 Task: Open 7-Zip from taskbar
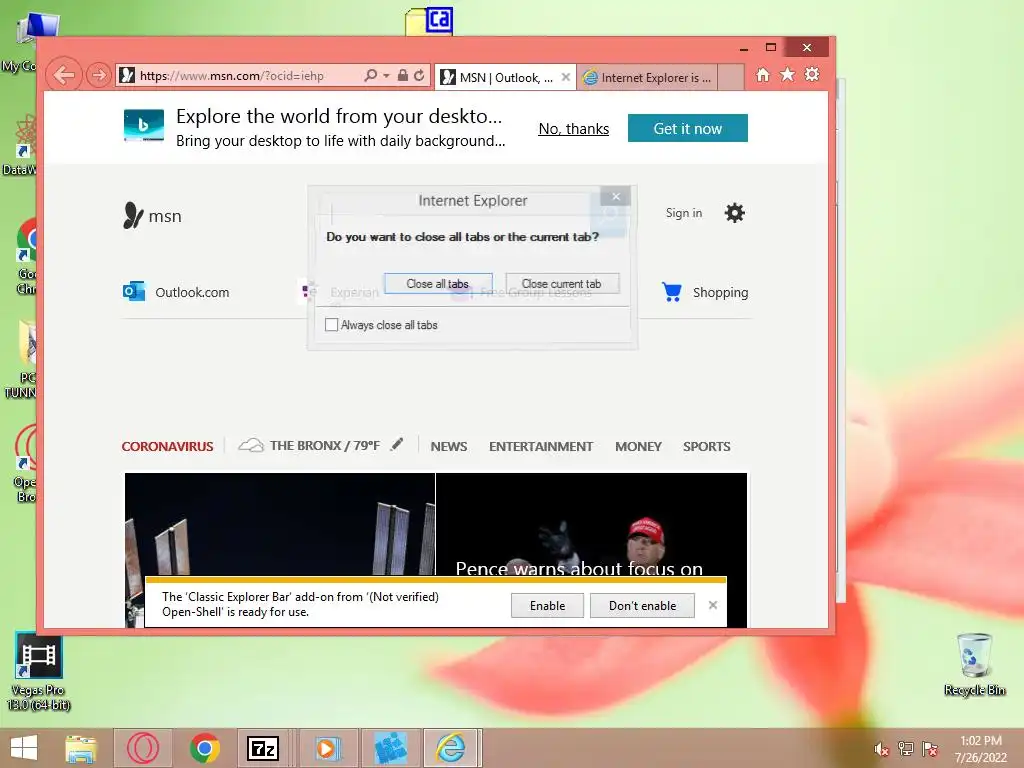tap(263, 748)
